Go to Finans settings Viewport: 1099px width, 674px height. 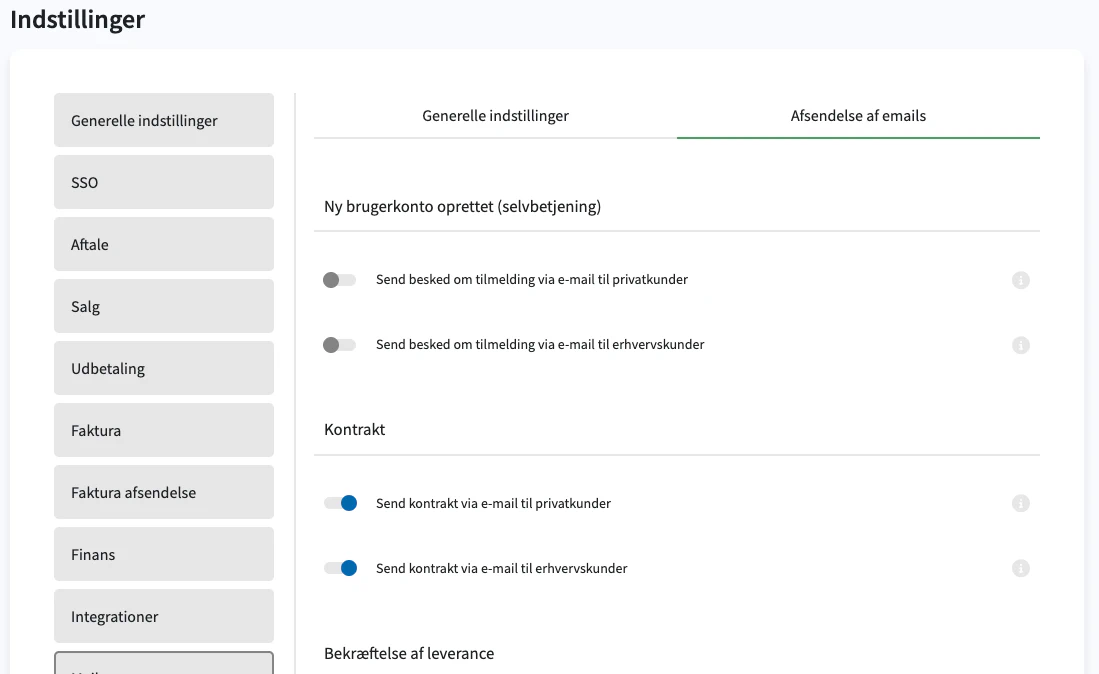[164, 554]
